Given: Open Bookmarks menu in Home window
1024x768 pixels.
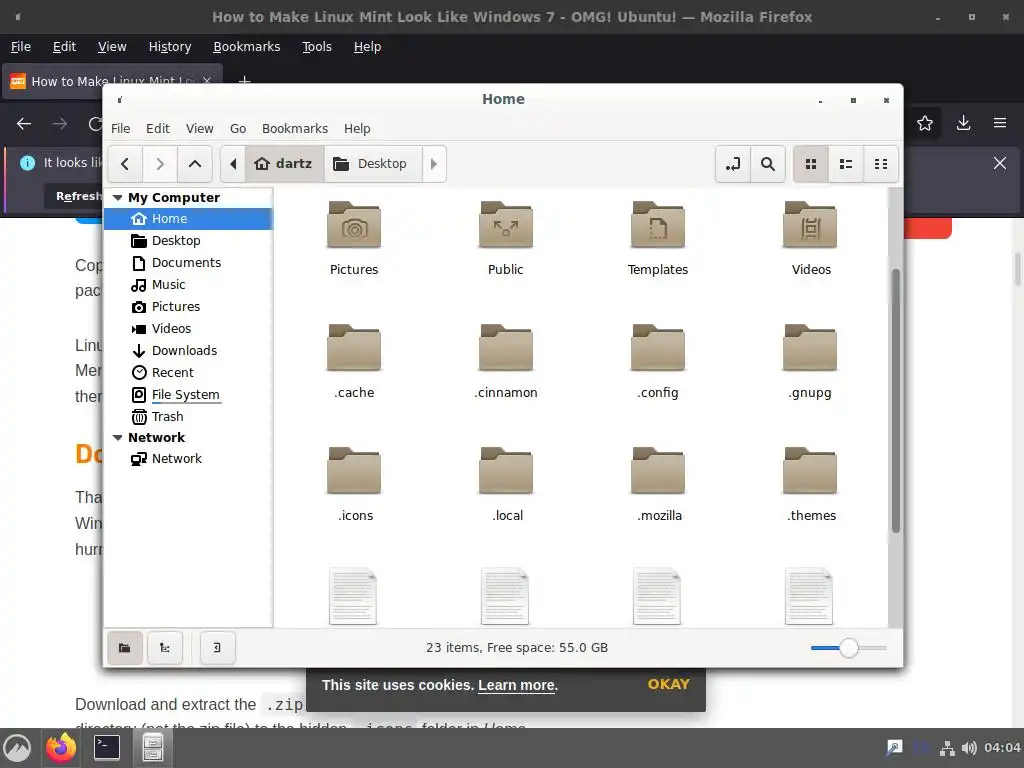Looking at the screenshot, I should (295, 129).
